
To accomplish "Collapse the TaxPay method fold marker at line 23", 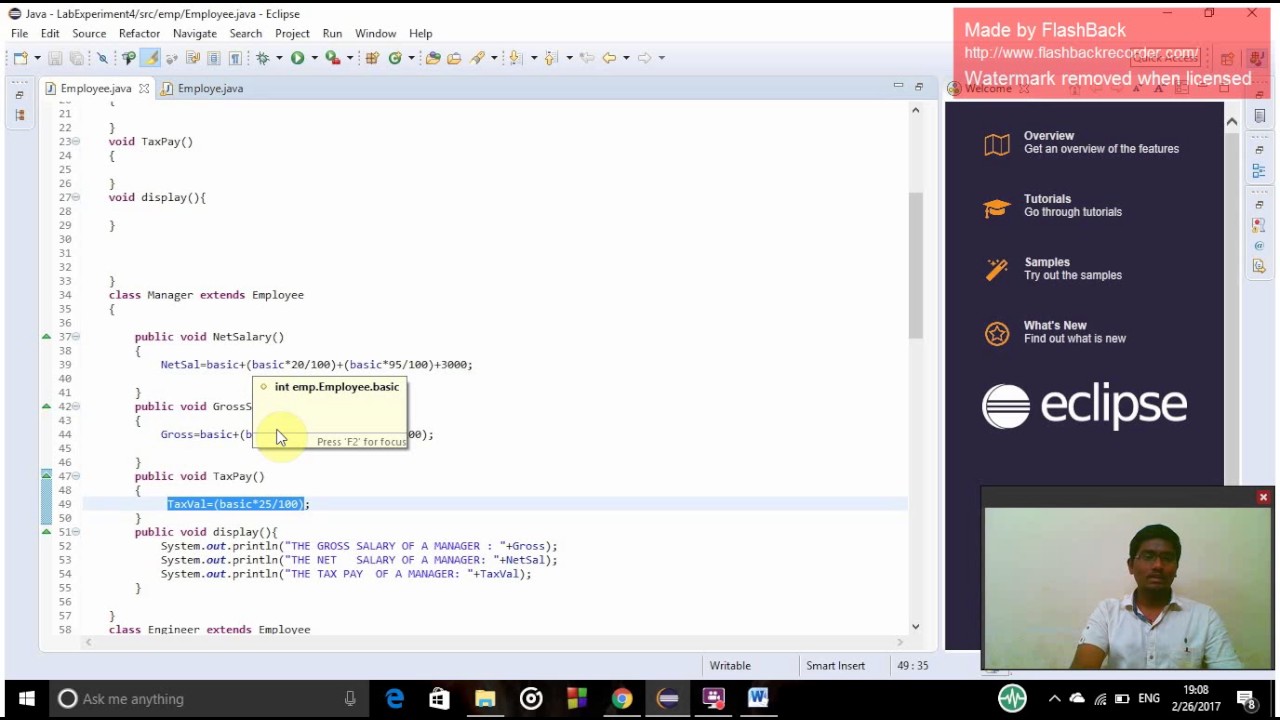I will pyautogui.click(x=76, y=142).
